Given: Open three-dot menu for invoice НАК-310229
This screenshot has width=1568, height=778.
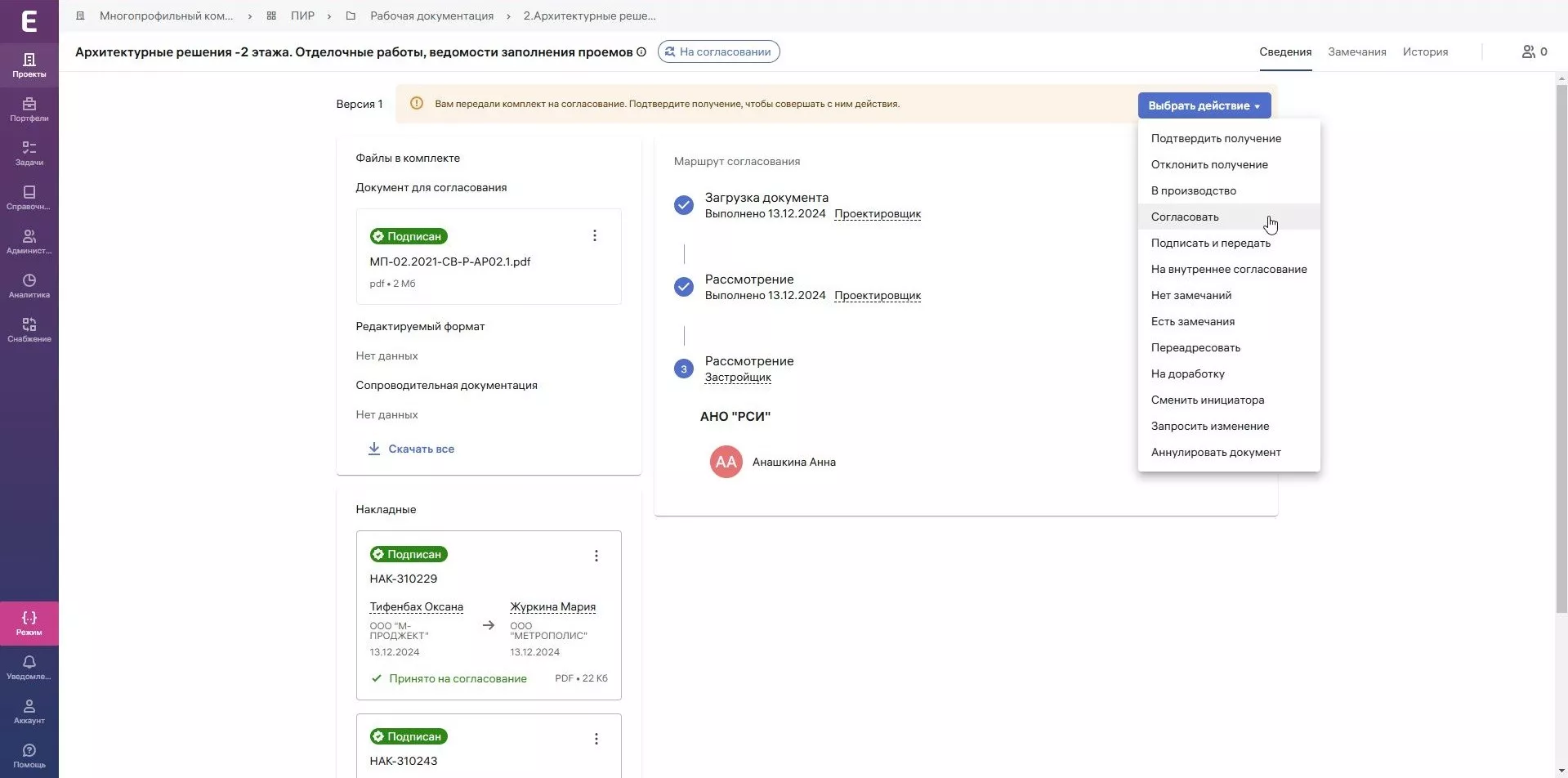Looking at the screenshot, I should [596, 556].
